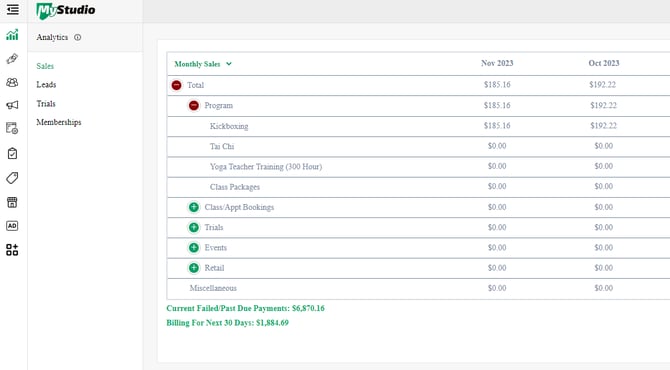Open the calendar schedule icon in sidebar
This screenshot has height=370, width=670.
(12, 128)
